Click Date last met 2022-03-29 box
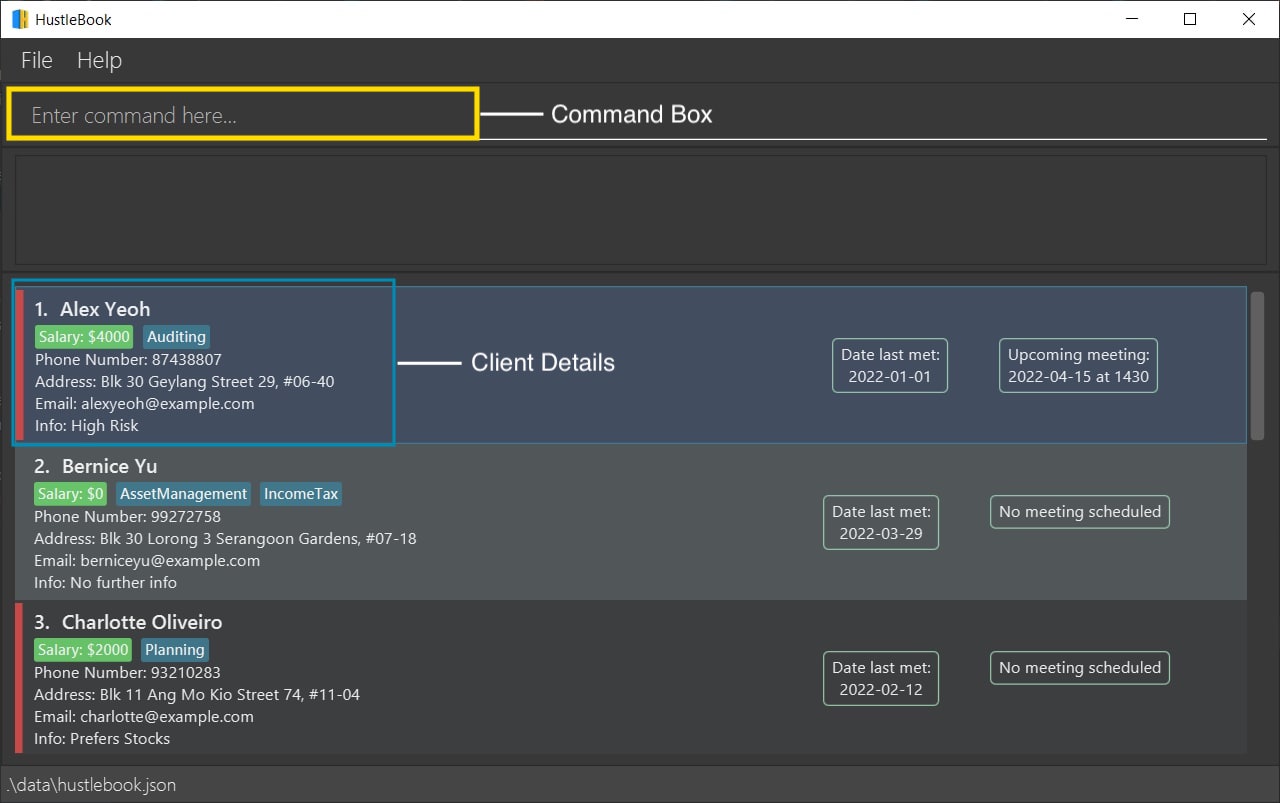Screen dimensions: 1280x803 point(881,522)
